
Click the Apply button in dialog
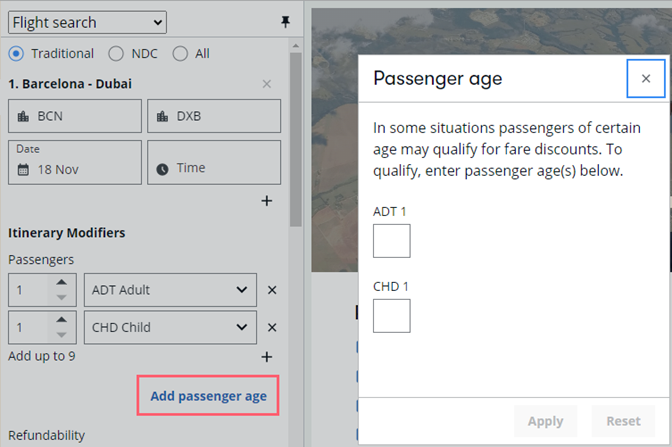pos(545,421)
